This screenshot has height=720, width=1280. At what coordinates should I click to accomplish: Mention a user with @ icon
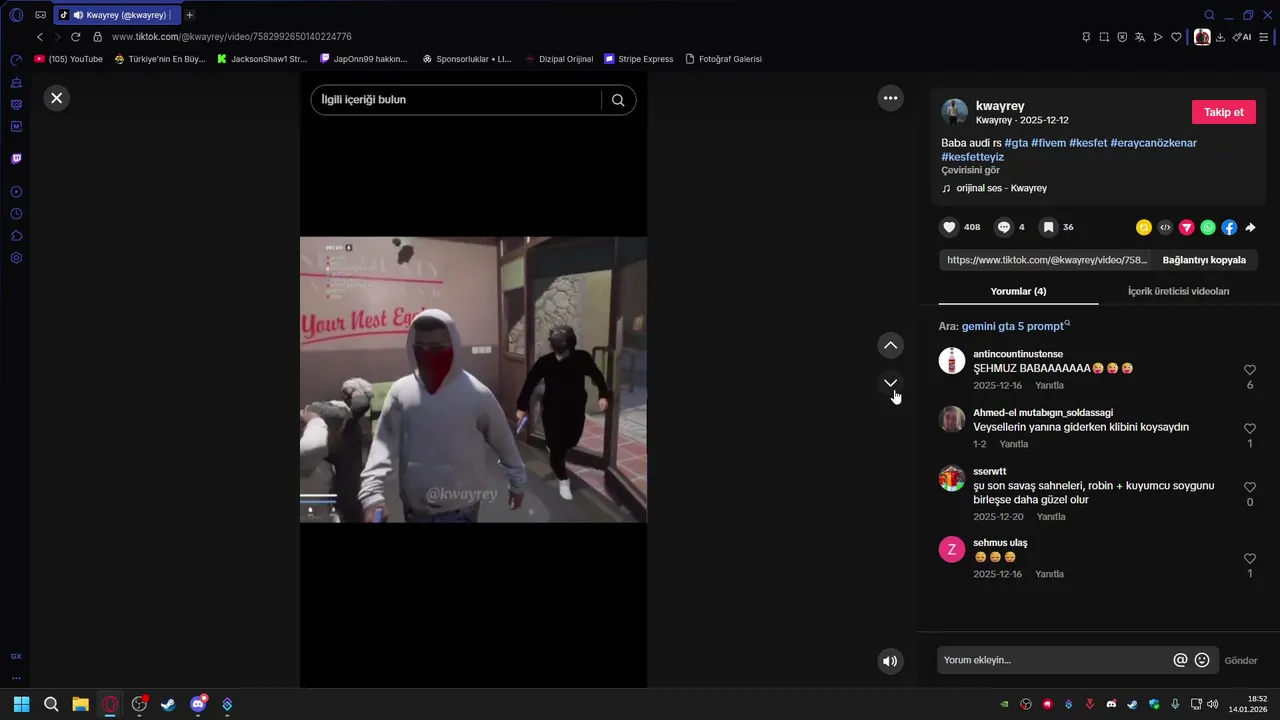1180,660
